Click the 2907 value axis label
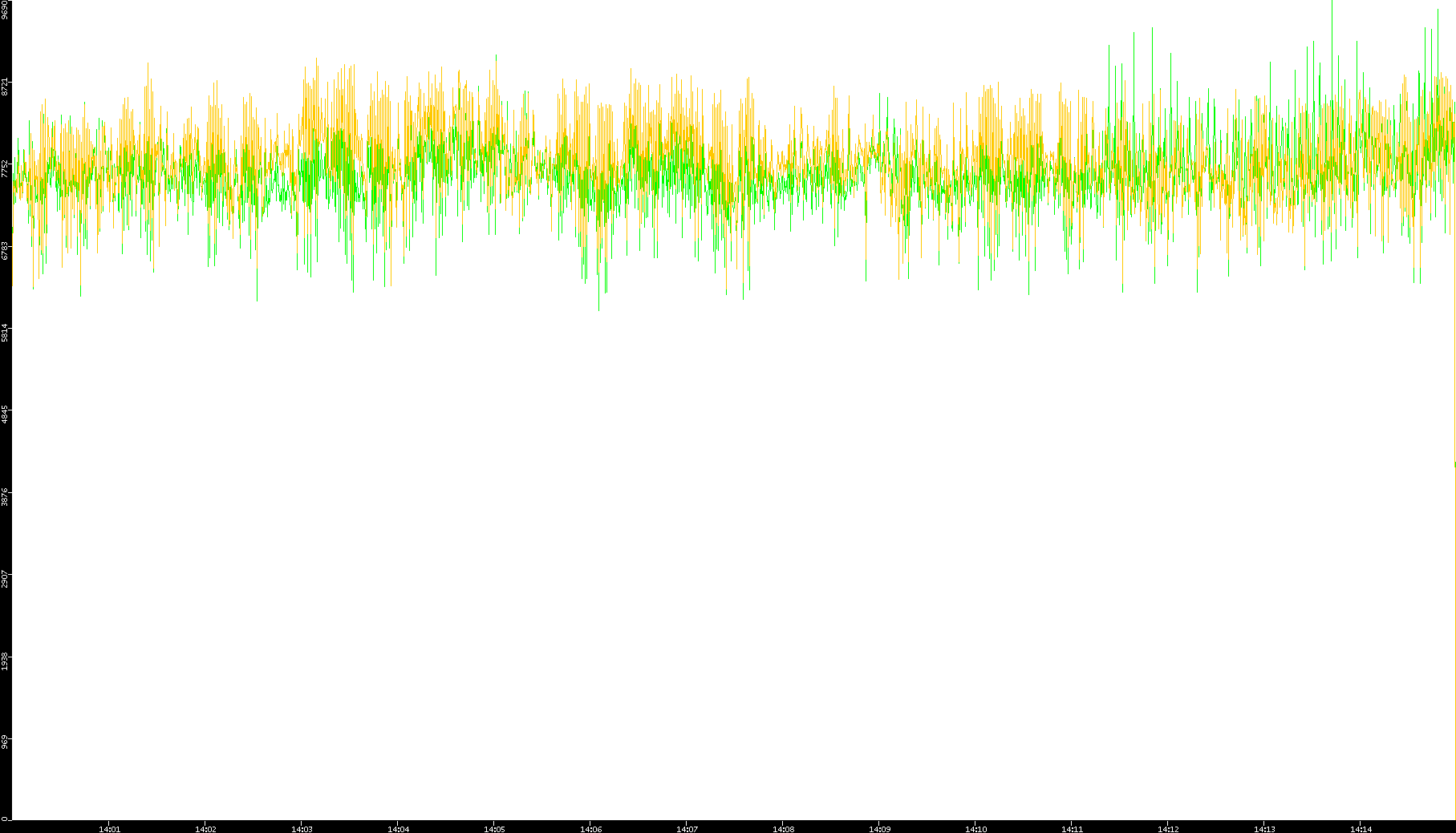1456x833 pixels. (5, 579)
